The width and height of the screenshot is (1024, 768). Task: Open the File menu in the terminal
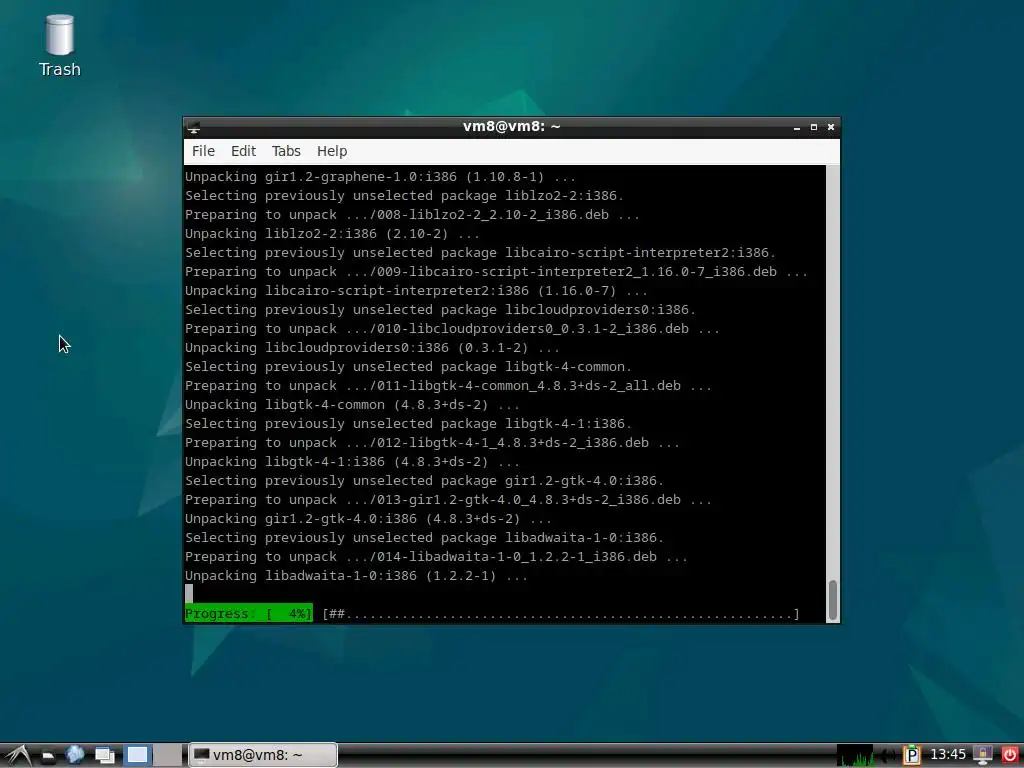tap(203, 151)
